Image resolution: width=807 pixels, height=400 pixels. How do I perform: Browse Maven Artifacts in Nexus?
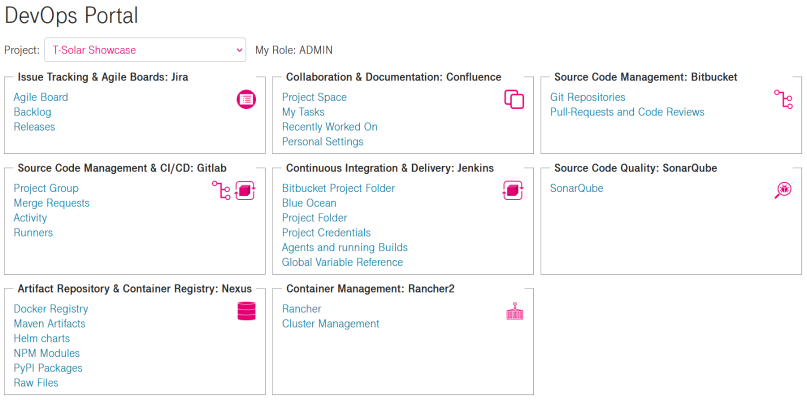click(49, 324)
